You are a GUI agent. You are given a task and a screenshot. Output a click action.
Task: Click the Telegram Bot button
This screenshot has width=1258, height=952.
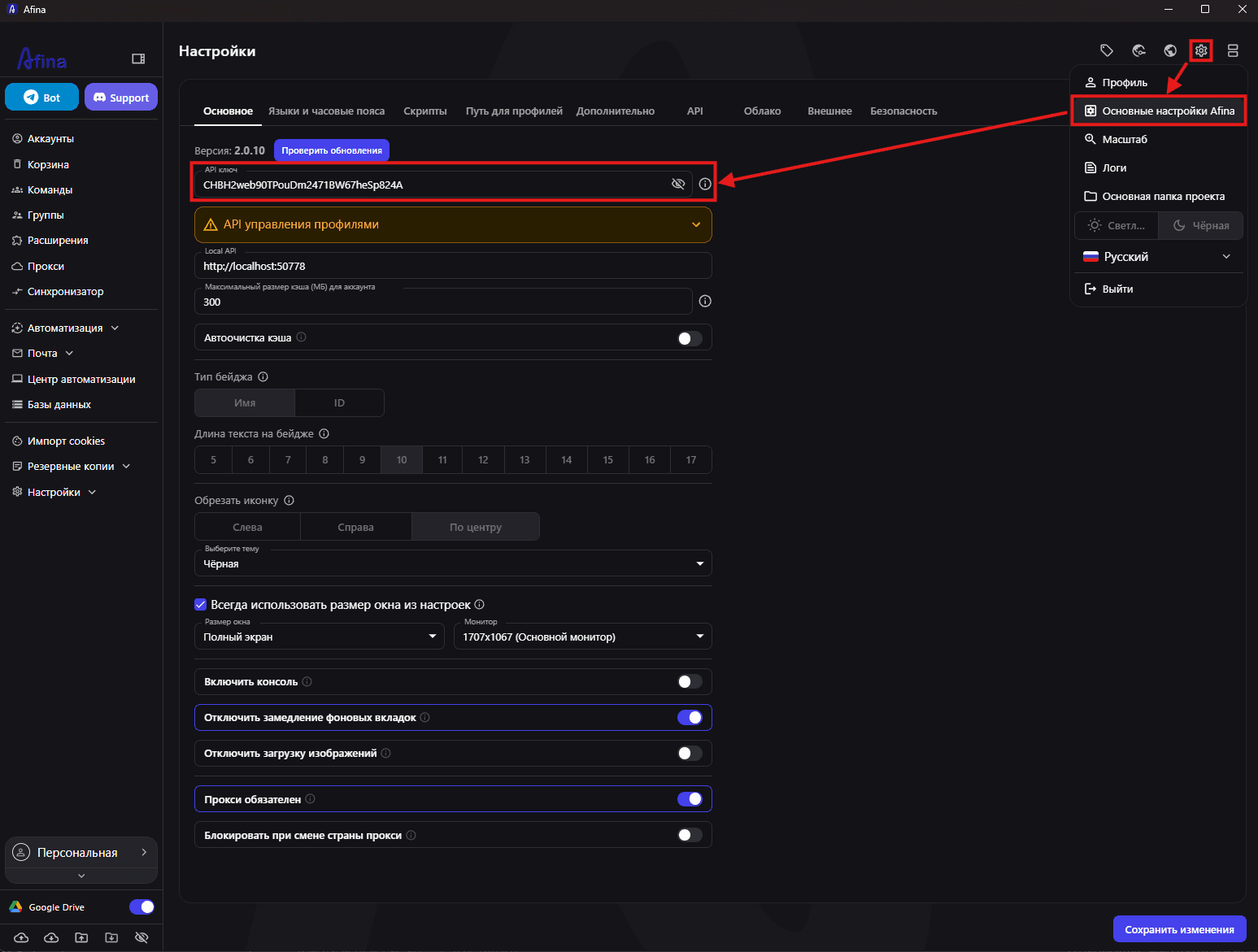[42, 98]
